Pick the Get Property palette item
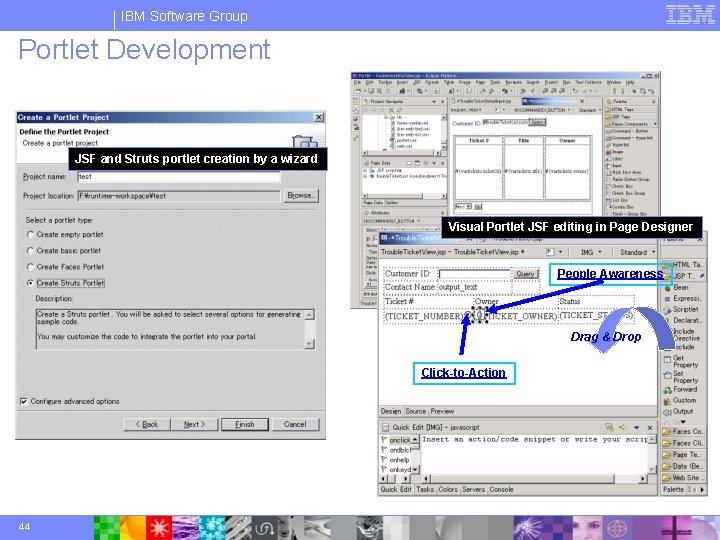This screenshot has height=540, width=720. (x=681, y=361)
